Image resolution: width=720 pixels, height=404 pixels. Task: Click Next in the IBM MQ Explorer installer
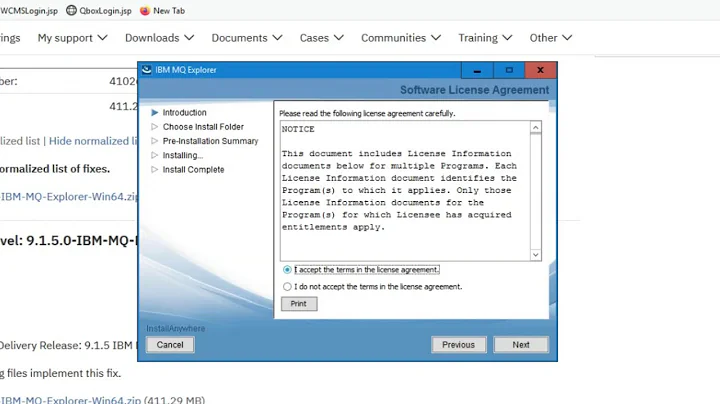[521, 345]
